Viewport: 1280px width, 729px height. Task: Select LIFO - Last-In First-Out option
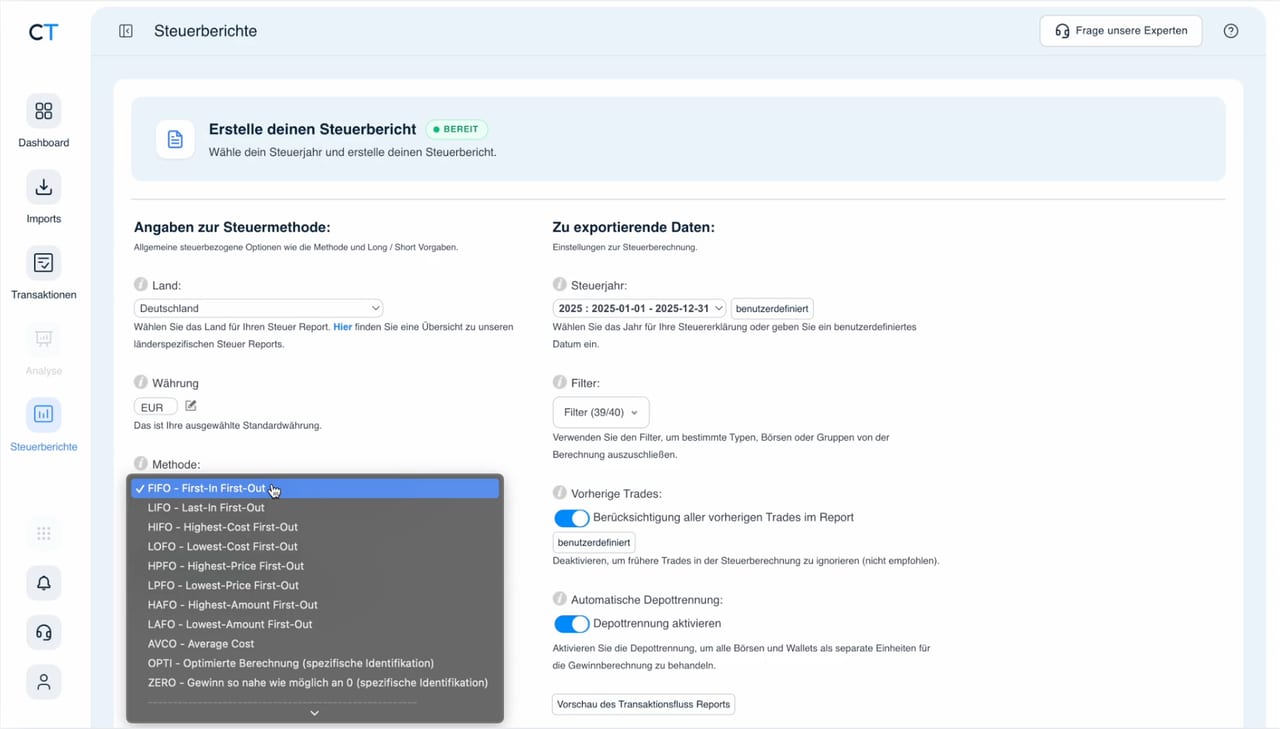315,508
